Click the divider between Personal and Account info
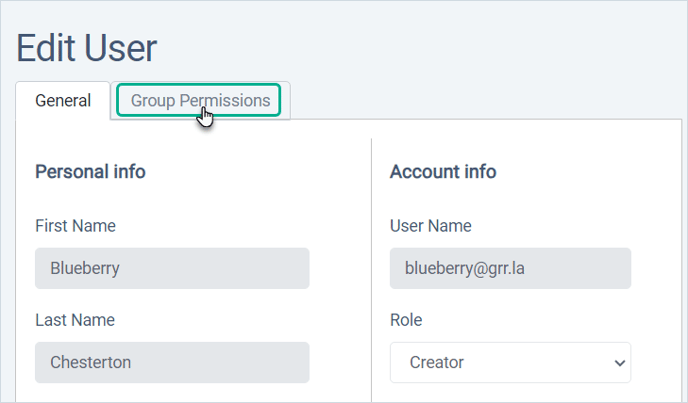 pyautogui.click(x=371, y=270)
